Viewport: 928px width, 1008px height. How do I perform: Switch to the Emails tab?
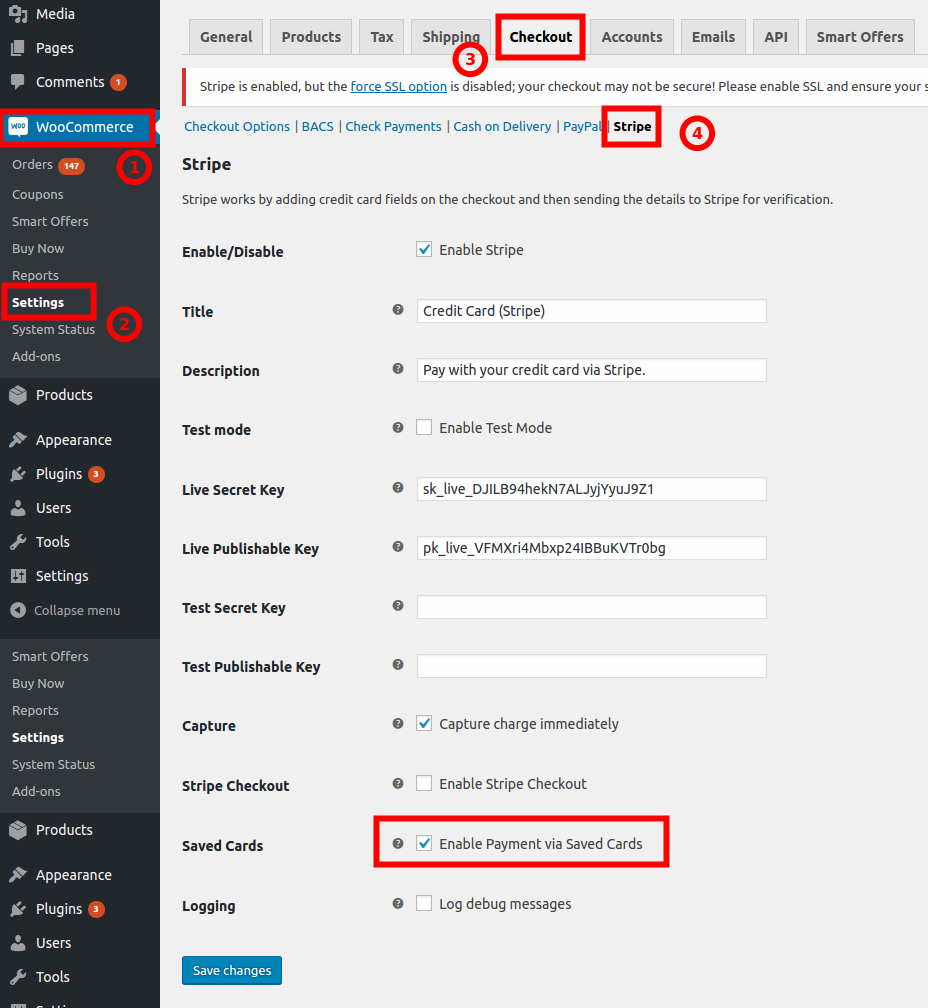[713, 37]
